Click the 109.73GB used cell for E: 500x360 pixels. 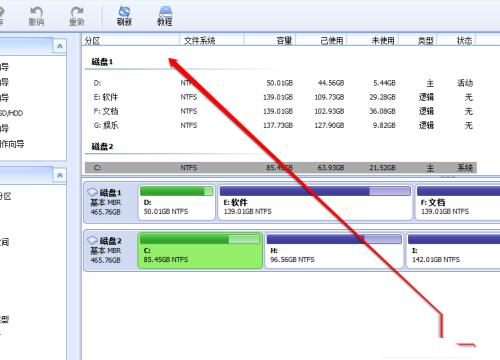pyautogui.click(x=329, y=97)
